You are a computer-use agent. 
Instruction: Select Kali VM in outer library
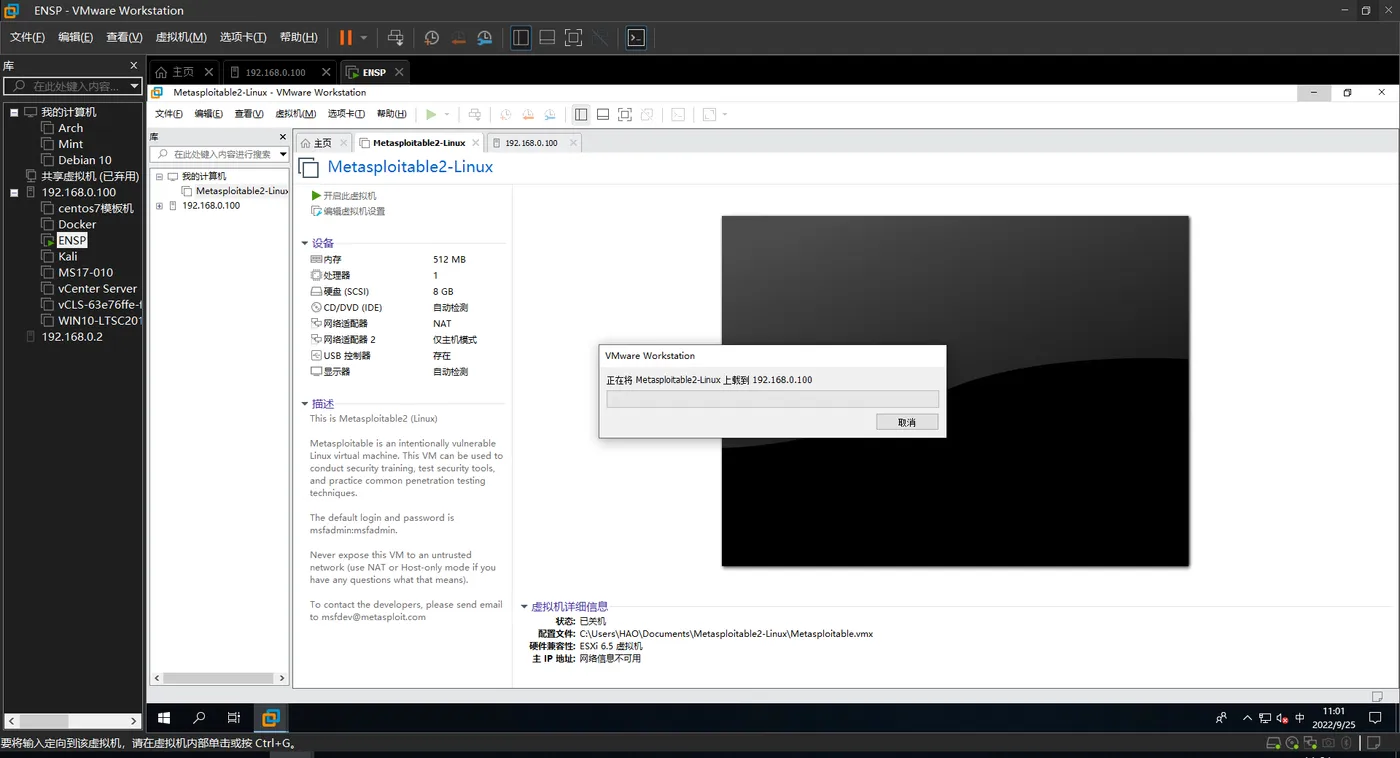(x=68, y=256)
